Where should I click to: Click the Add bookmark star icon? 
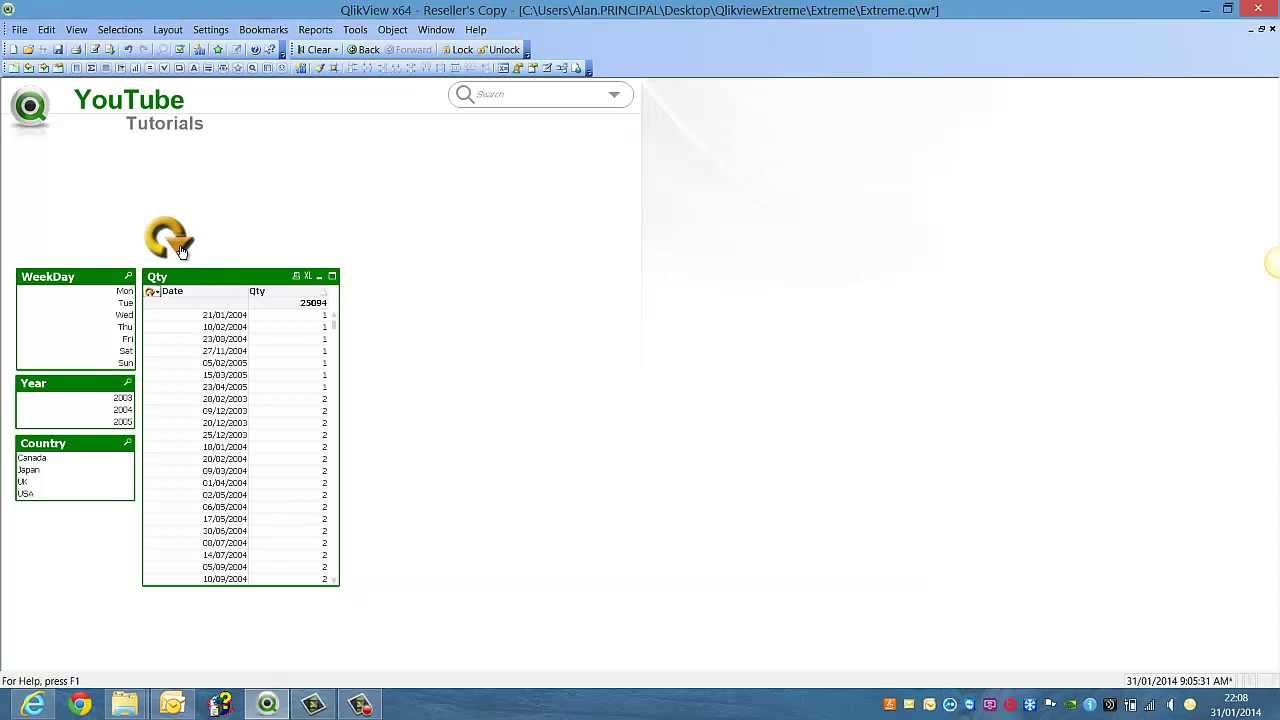(218, 50)
